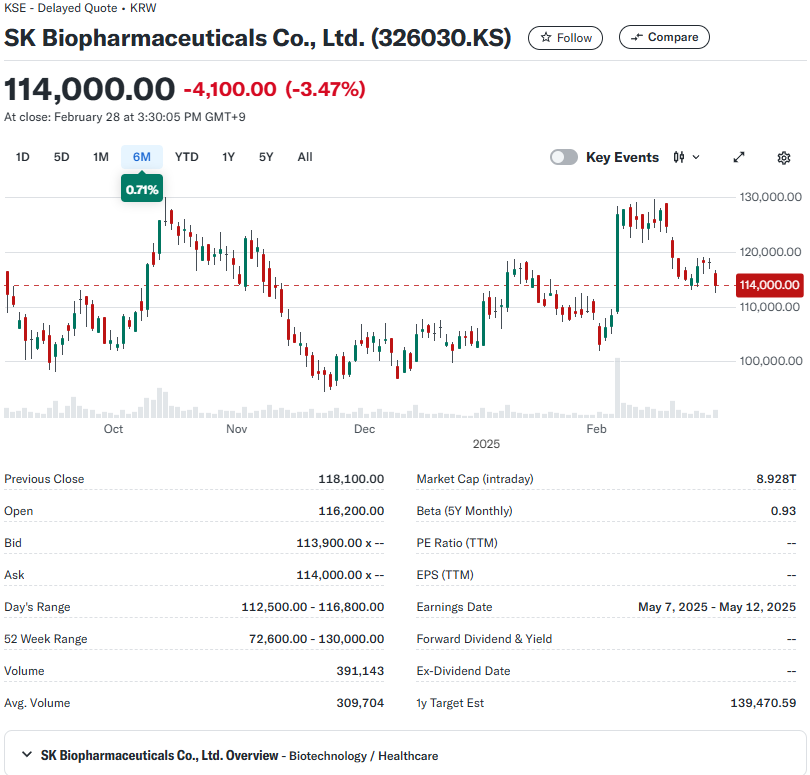Image resolution: width=810 pixels, height=775 pixels.
Task: Click the Open value 116,200.00
Action: [x=351, y=511]
